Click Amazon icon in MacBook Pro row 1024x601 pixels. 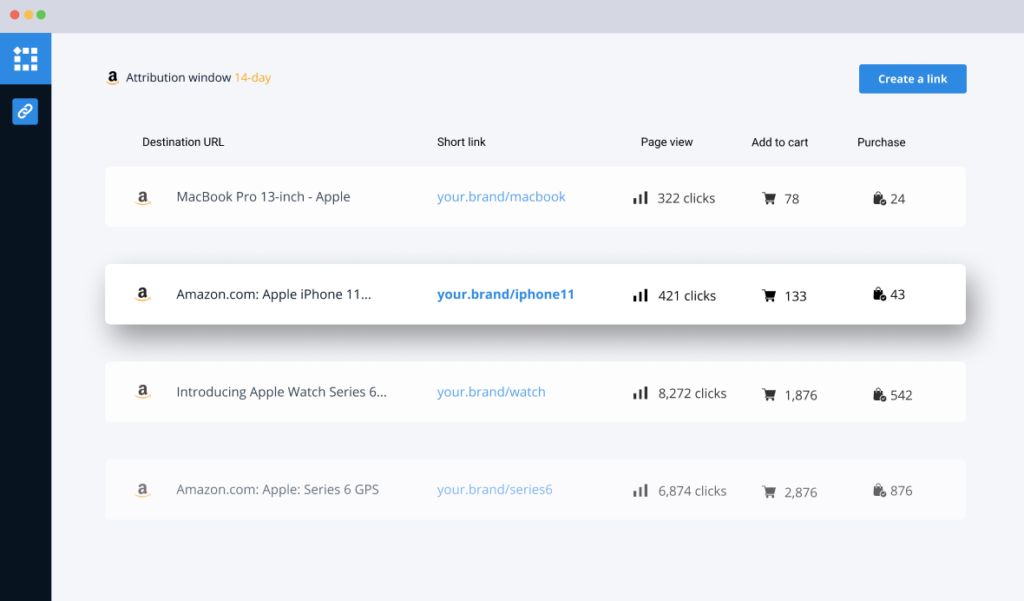click(143, 198)
